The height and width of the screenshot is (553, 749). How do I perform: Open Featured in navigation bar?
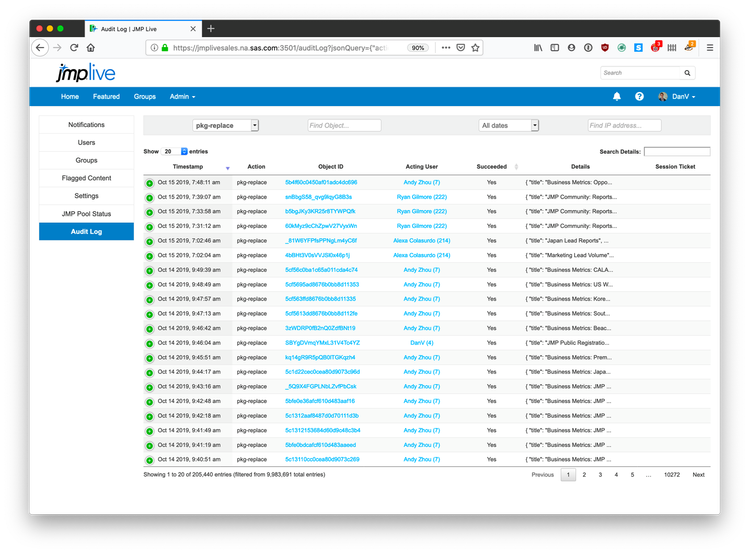(x=106, y=96)
